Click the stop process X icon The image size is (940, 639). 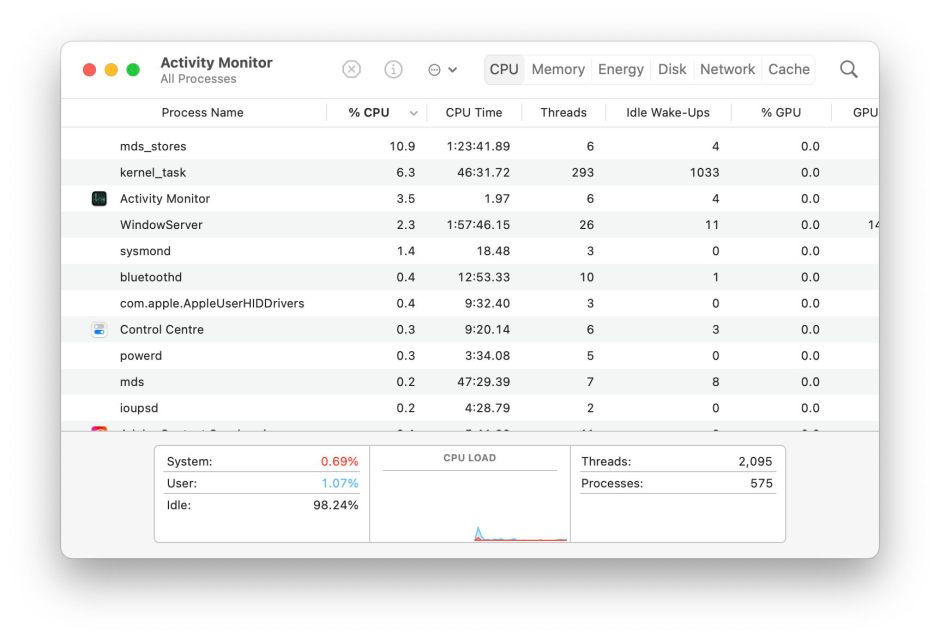(351, 69)
